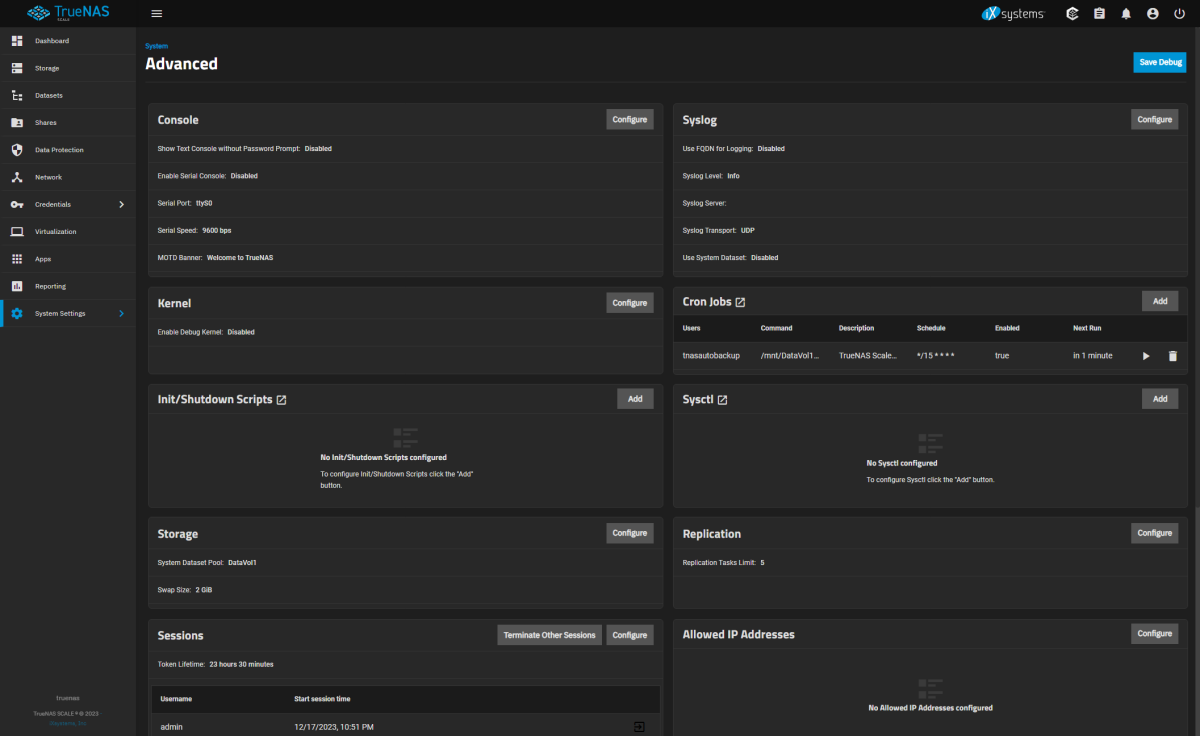
Task: Click the /mnt/DataVol1 command cell
Action: tap(790, 356)
